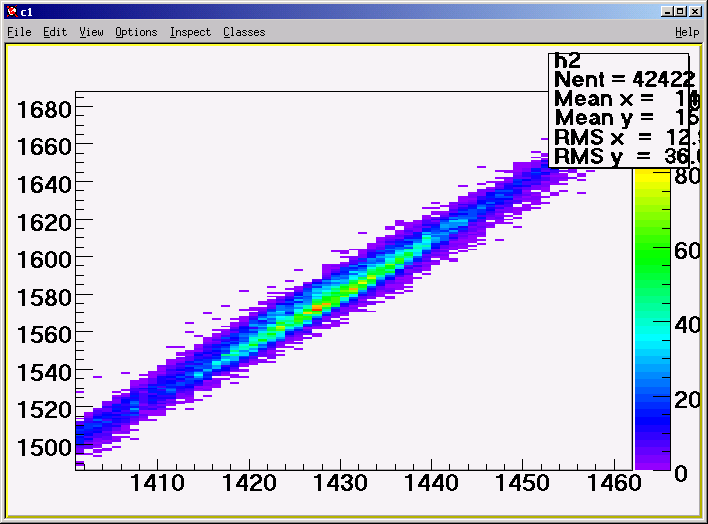Click the c1 window title icon

[x=12, y=11]
